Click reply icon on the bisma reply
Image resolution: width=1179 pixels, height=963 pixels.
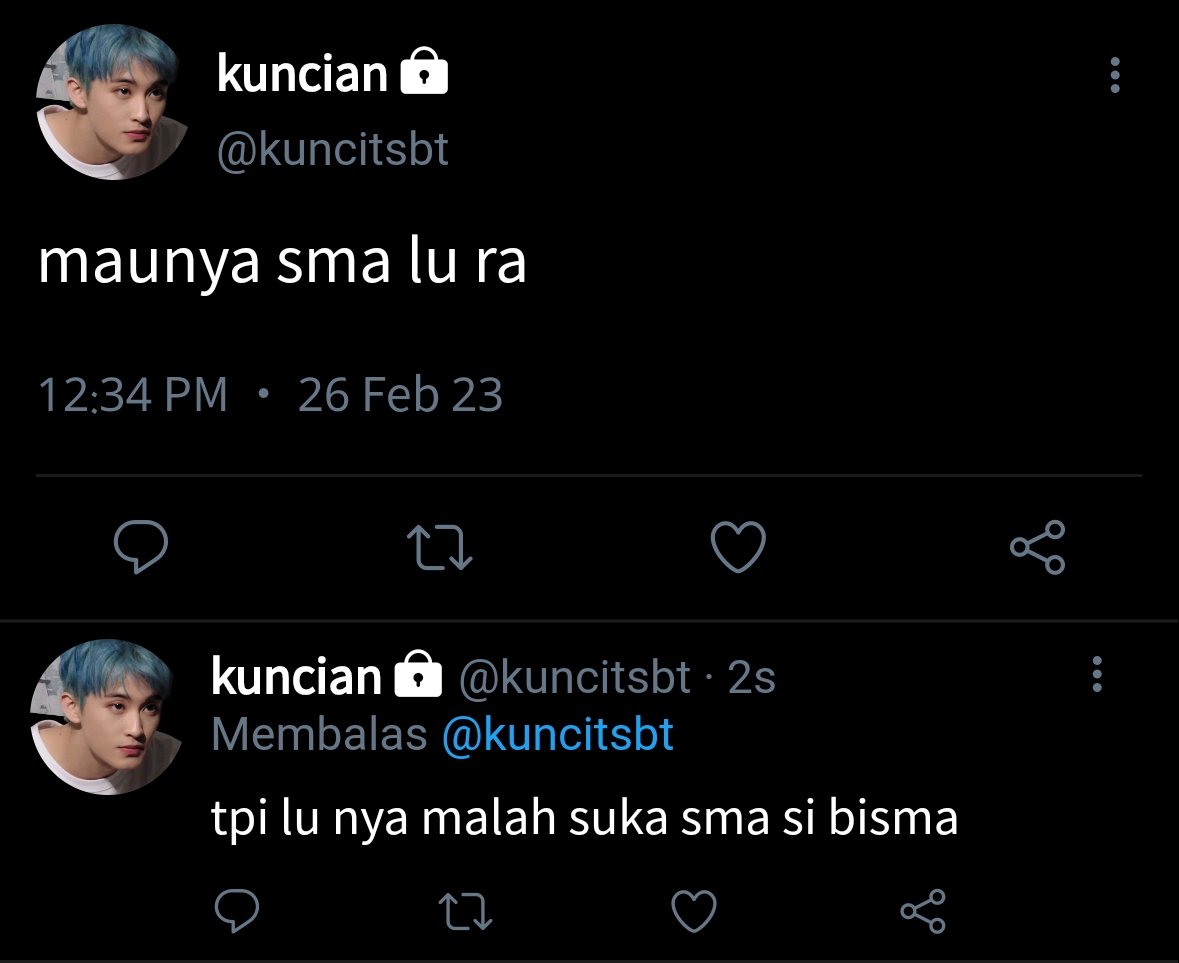pyautogui.click(x=237, y=910)
